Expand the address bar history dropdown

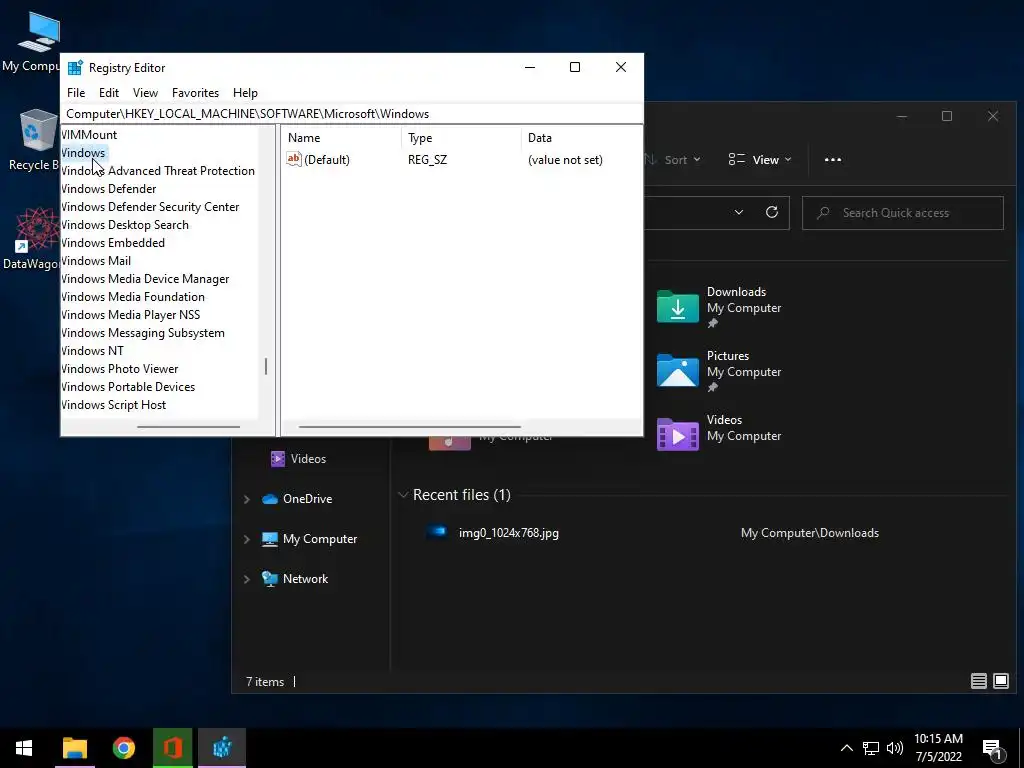point(739,212)
